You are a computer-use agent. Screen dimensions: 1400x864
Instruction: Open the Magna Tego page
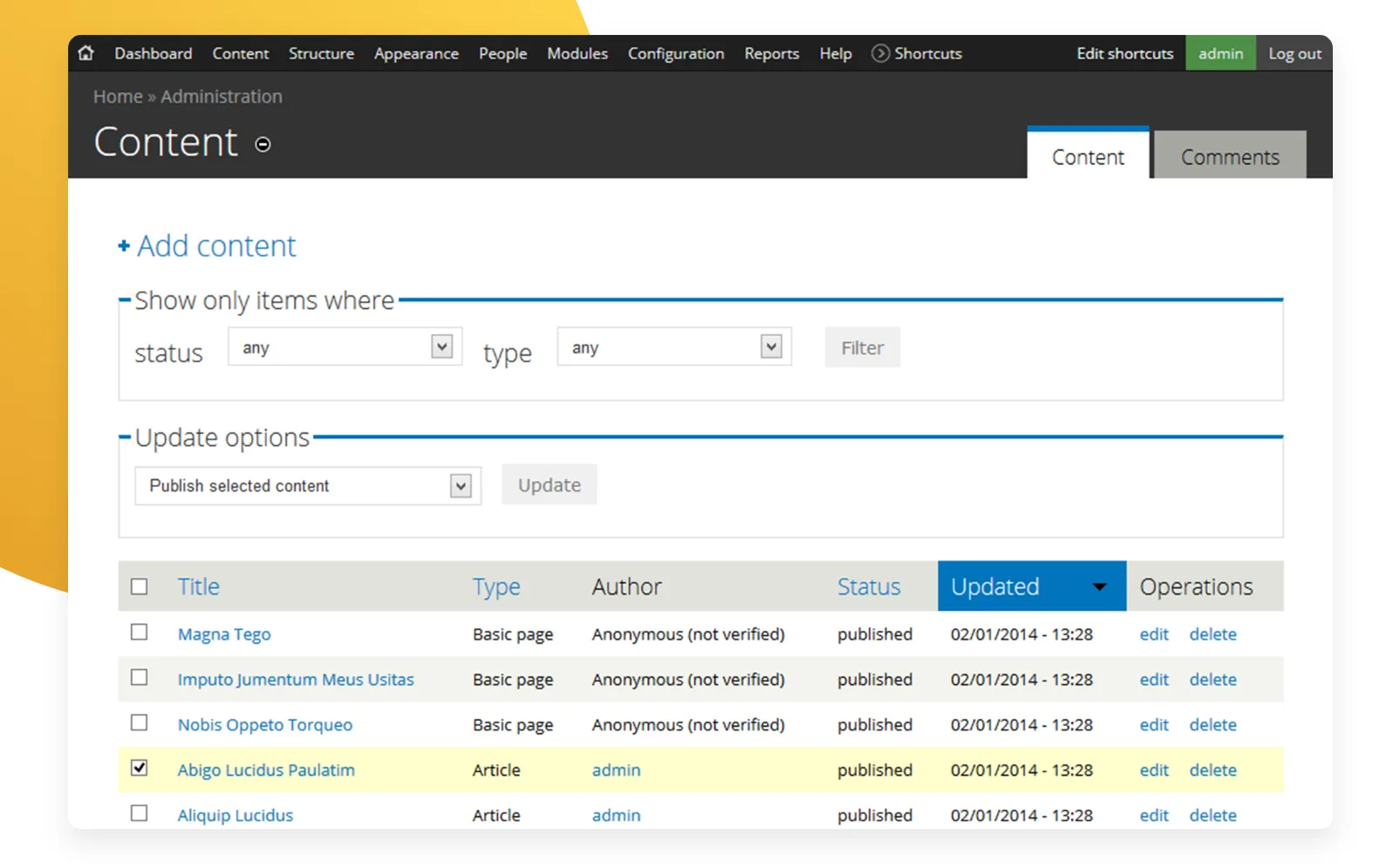coord(224,634)
